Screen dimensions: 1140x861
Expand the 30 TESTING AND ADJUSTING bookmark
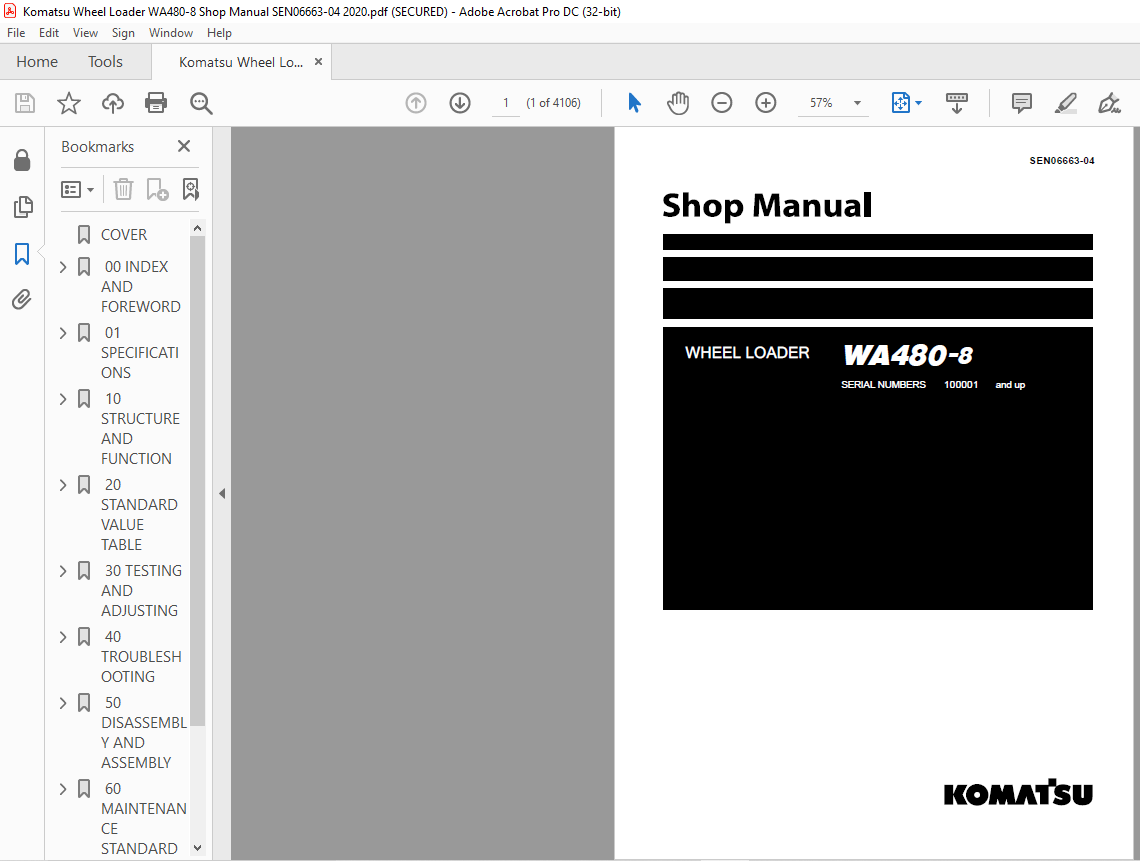63,572
